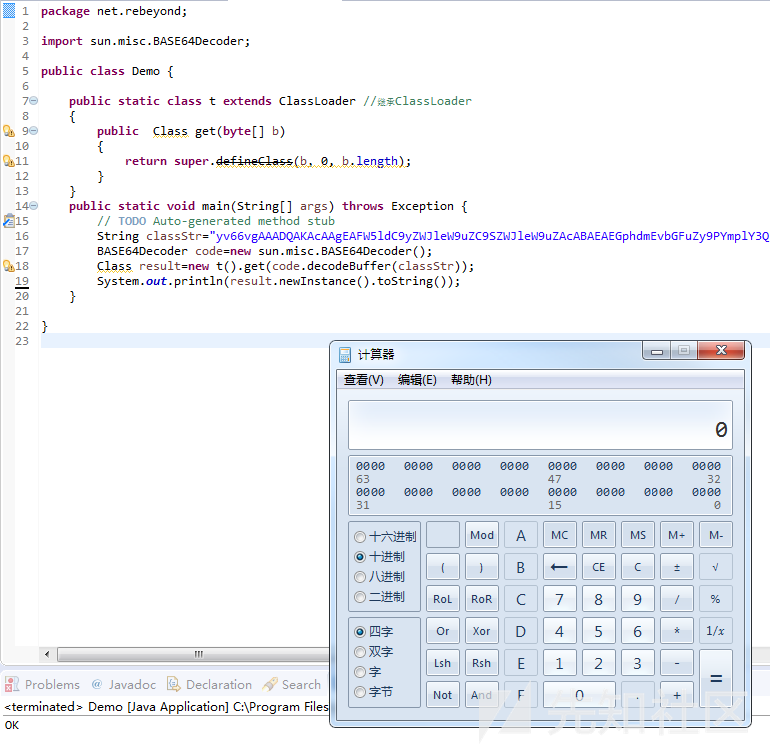The width and height of the screenshot is (770, 749).
Task: Click the Or button in calculator
Action: pyautogui.click(x=442, y=631)
